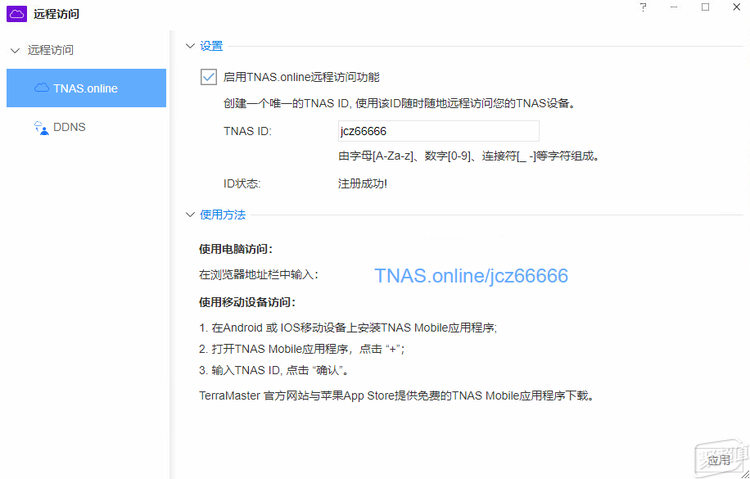Image resolution: width=750 pixels, height=479 pixels.
Task: Click the purple cloud app icon in title bar
Action: (x=17, y=14)
